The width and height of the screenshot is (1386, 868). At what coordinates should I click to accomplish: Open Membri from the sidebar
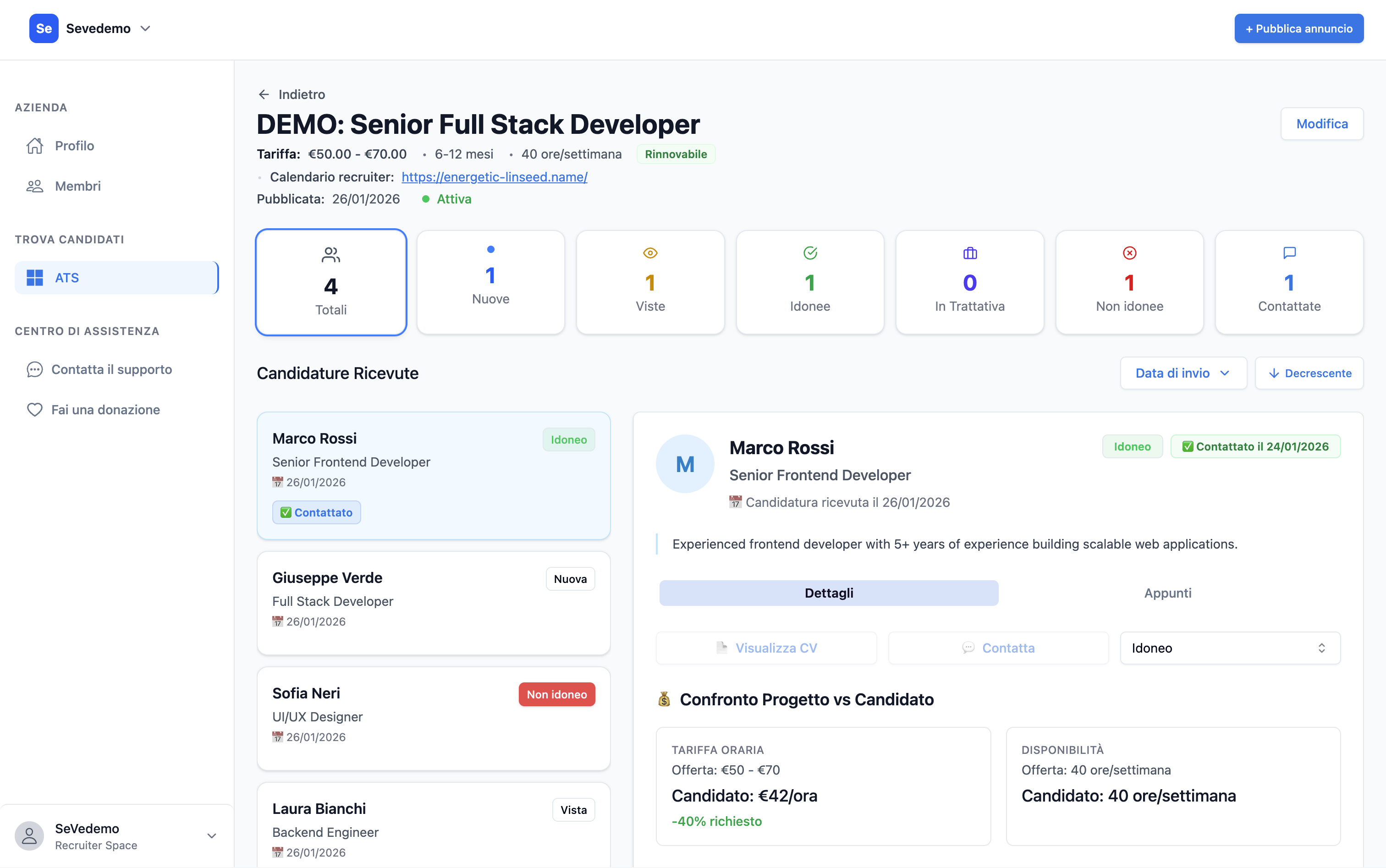[77, 186]
